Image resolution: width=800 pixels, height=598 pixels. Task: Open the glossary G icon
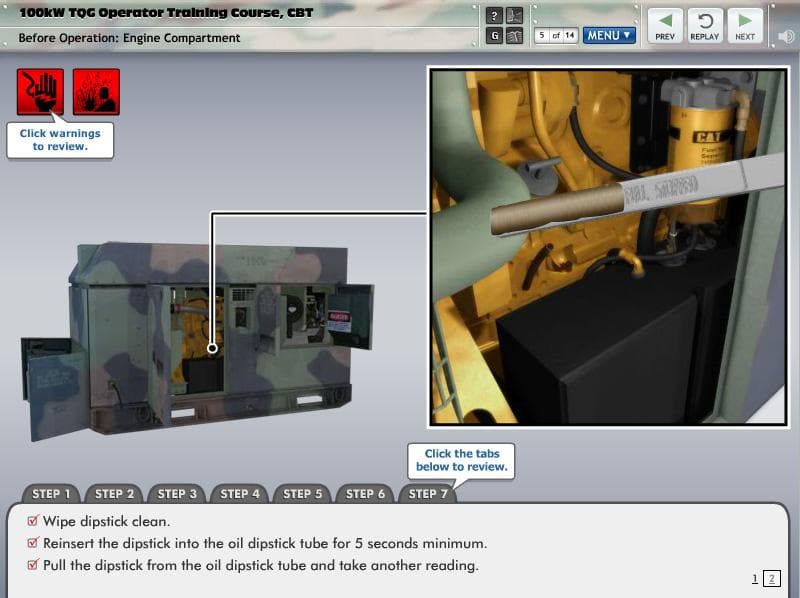pyautogui.click(x=494, y=36)
